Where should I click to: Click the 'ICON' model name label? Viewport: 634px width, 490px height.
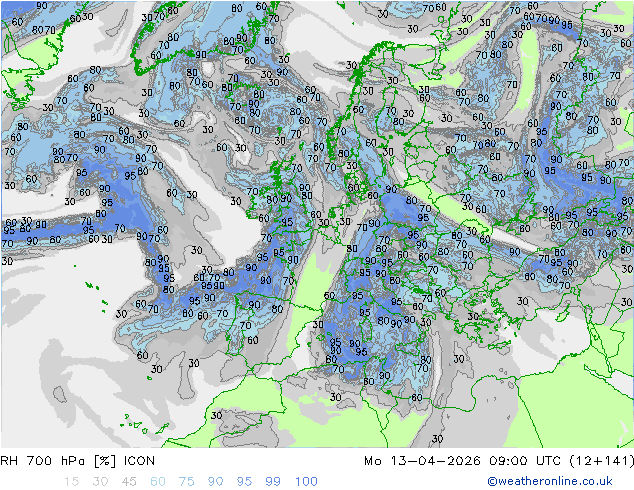click(x=139, y=461)
